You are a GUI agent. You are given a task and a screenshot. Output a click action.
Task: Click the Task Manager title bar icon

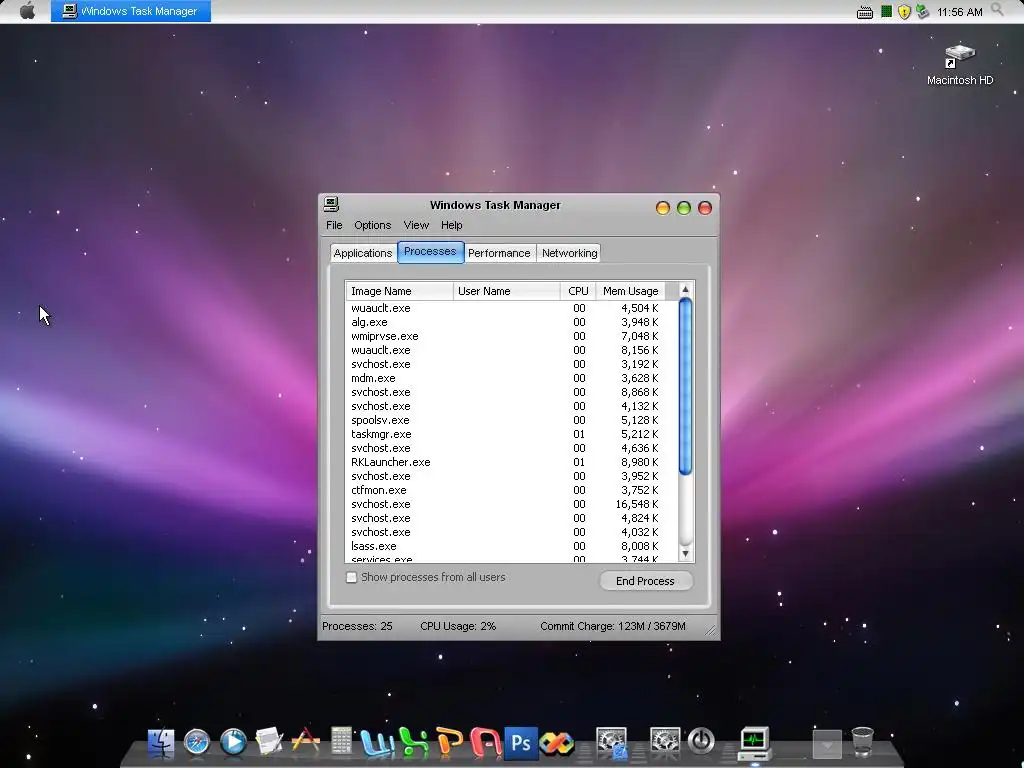331,204
